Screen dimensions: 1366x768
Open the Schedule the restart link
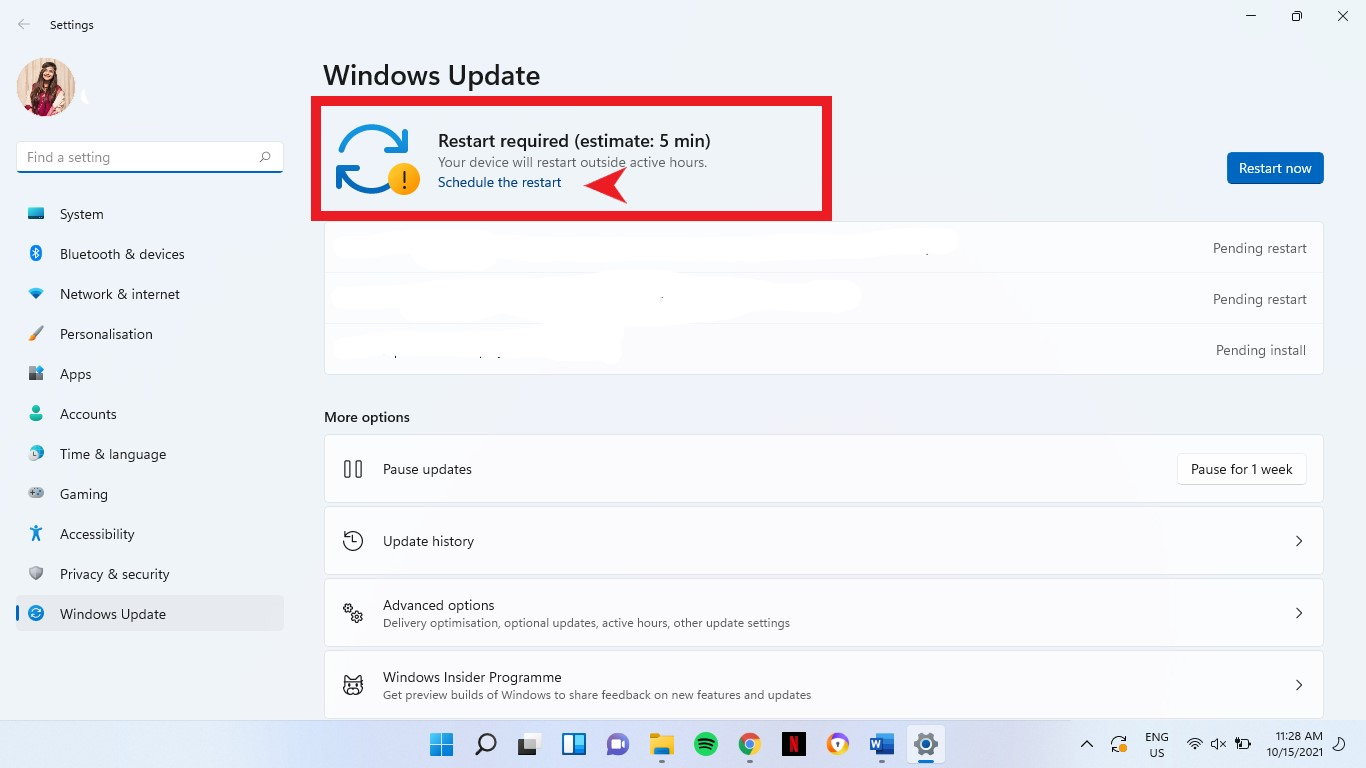(499, 183)
